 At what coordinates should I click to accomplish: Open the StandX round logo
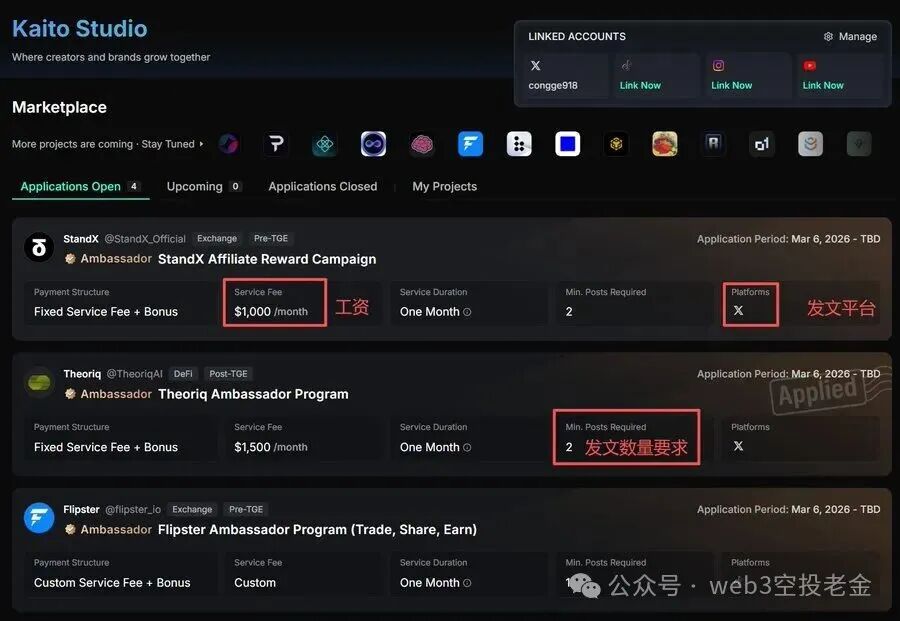point(39,247)
